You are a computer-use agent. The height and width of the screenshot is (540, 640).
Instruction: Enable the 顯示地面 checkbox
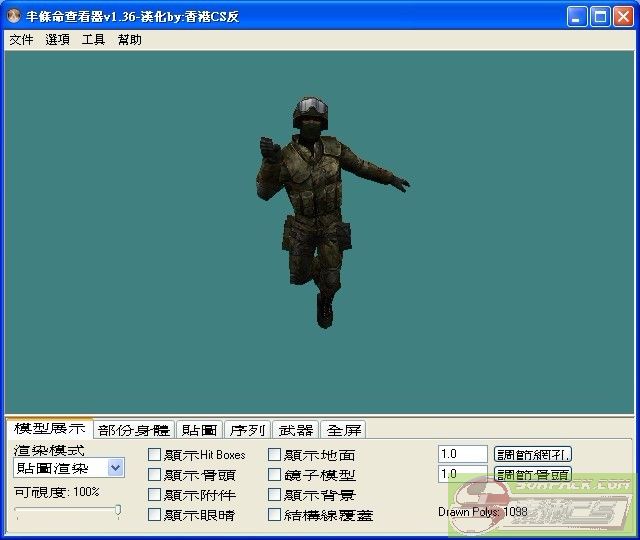[x=275, y=455]
